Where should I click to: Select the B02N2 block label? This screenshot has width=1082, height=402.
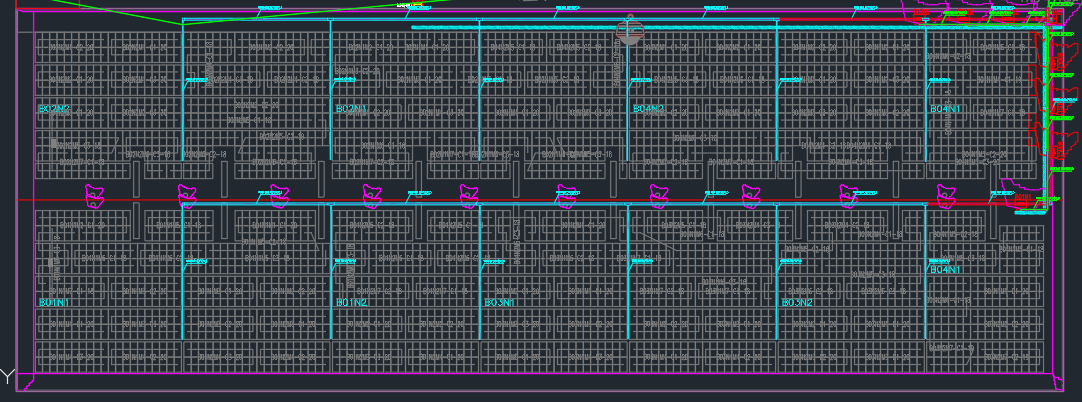click(54, 108)
